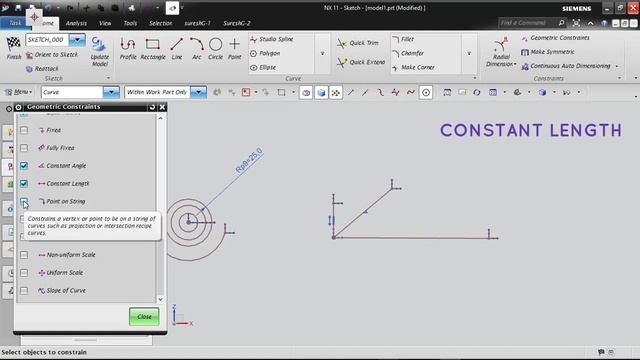Open the Curve selection filter dropdown
The image size is (640, 360).
coord(111,92)
